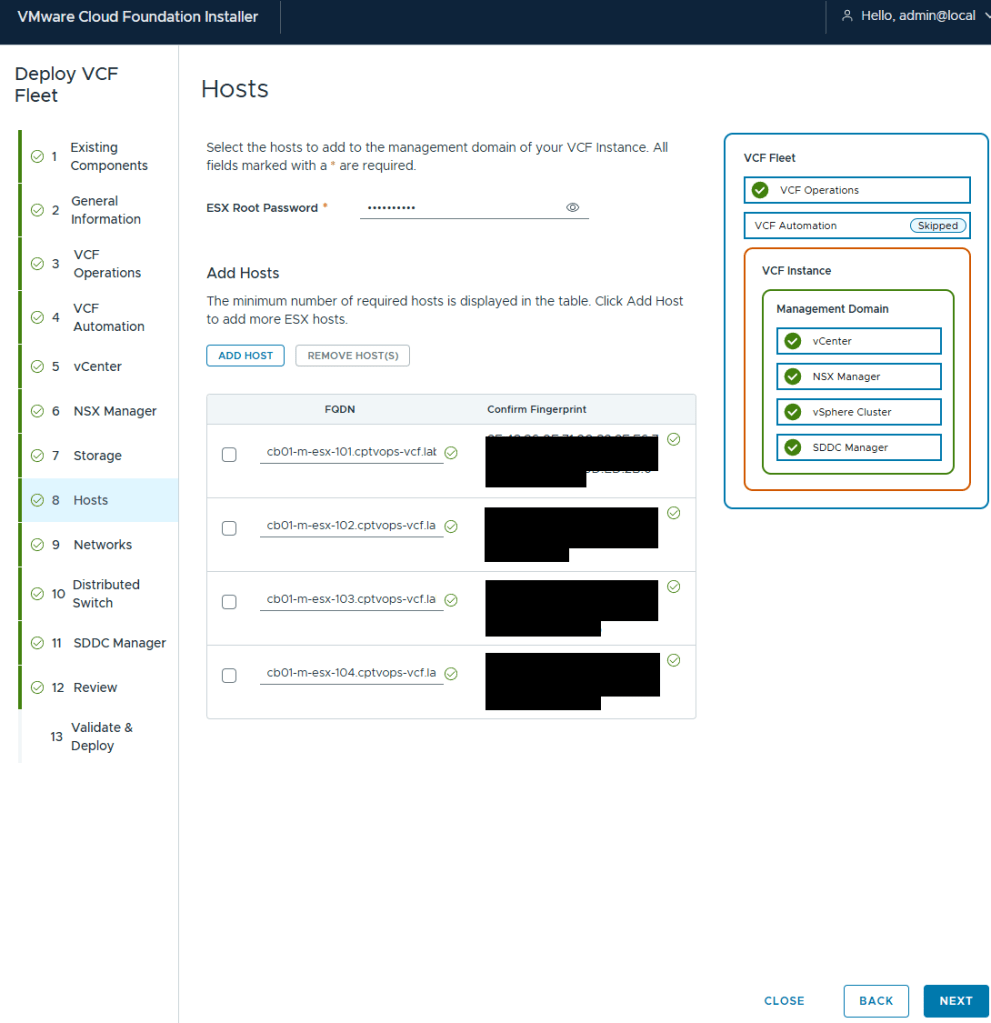
Task: Open step 10 Distributed Switch
Action: tap(99, 594)
